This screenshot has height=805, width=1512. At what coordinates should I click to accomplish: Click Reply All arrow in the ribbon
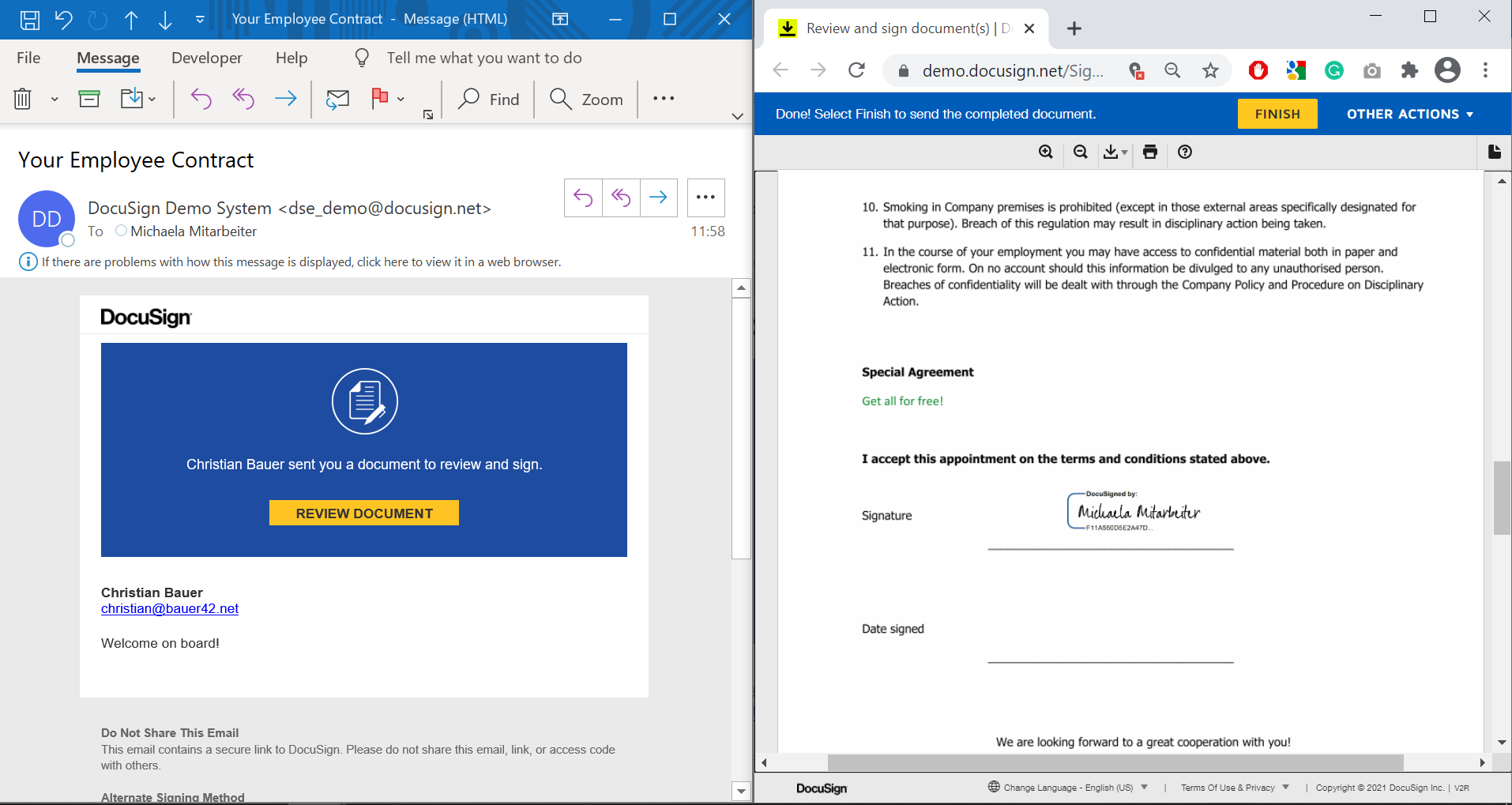[x=243, y=99]
